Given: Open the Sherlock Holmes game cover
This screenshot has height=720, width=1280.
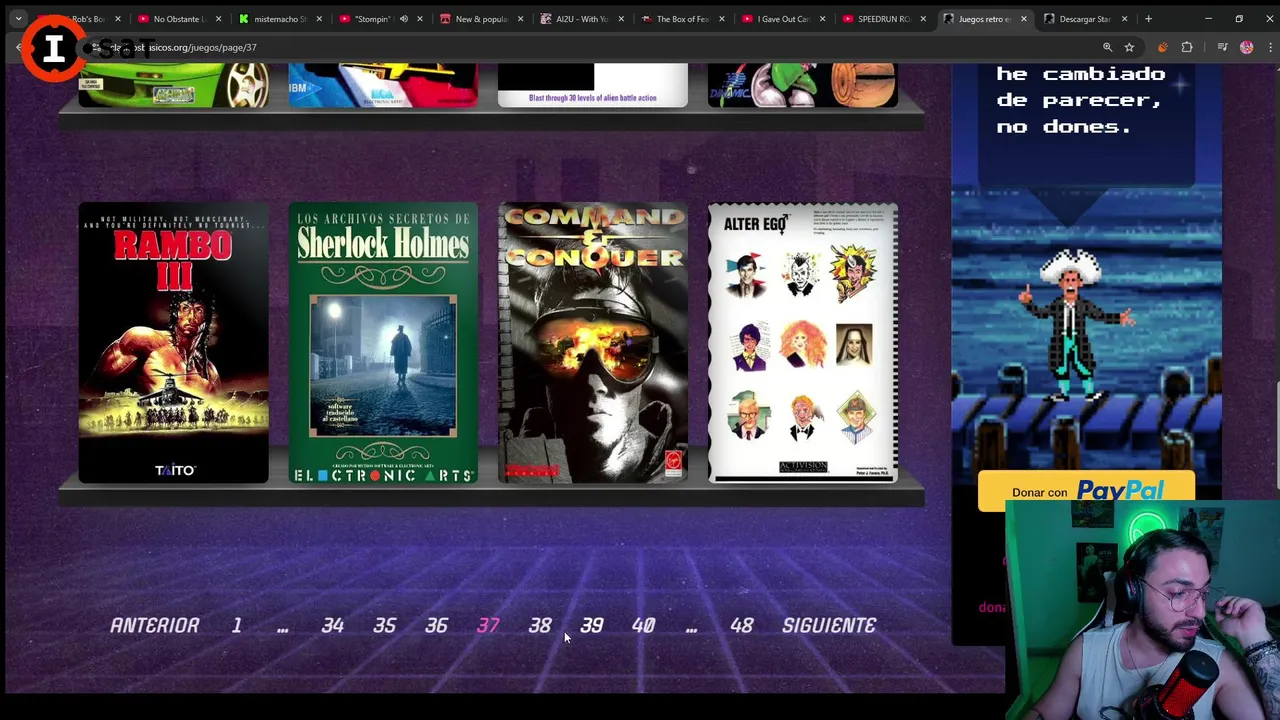Looking at the screenshot, I should pyautogui.click(x=383, y=343).
